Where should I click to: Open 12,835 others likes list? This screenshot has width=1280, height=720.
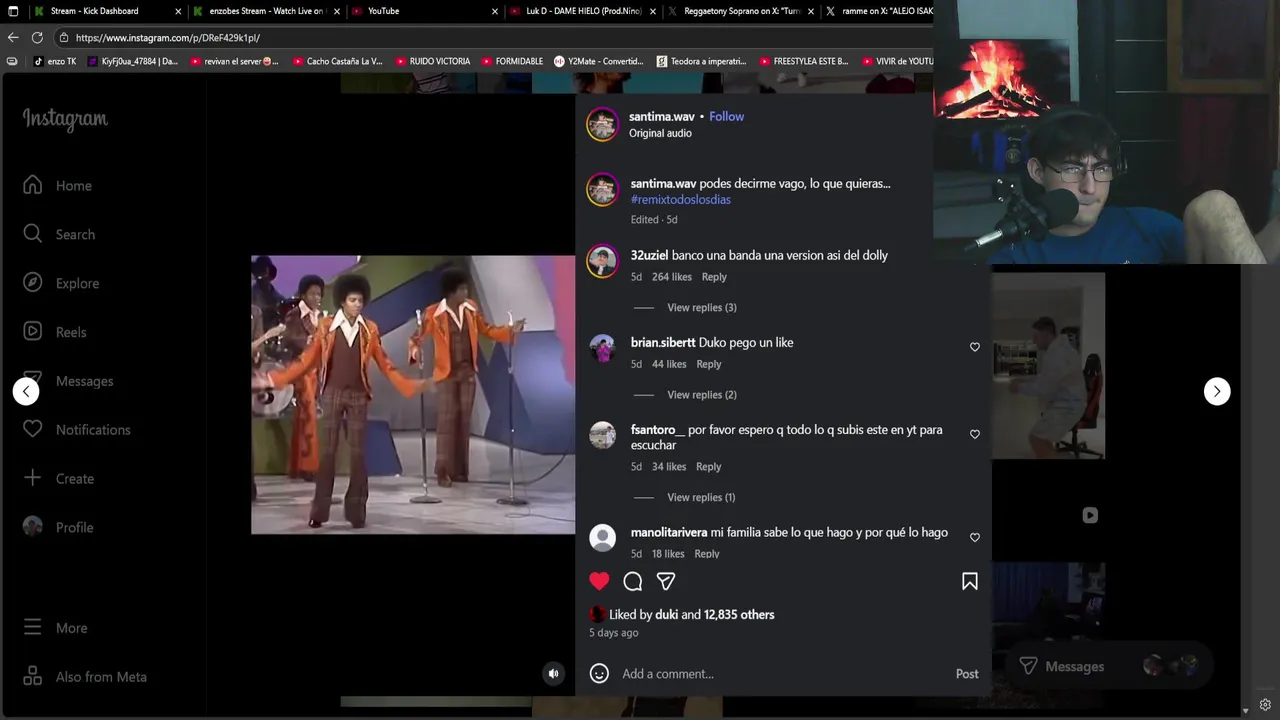[739, 615]
